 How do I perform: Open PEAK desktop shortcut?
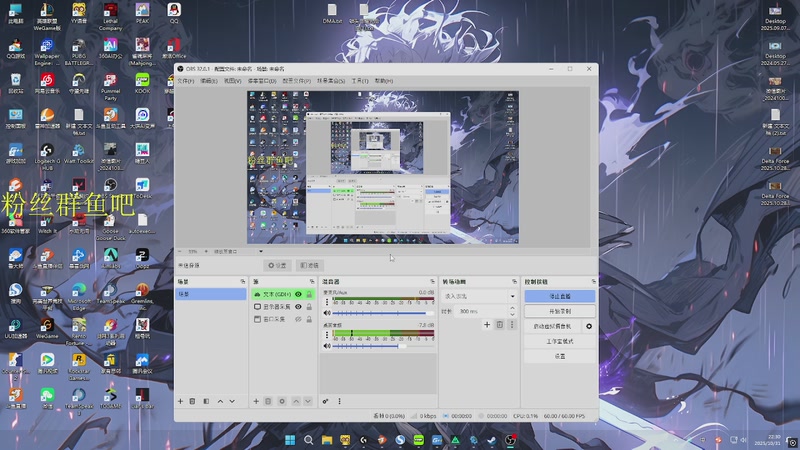coord(142,14)
